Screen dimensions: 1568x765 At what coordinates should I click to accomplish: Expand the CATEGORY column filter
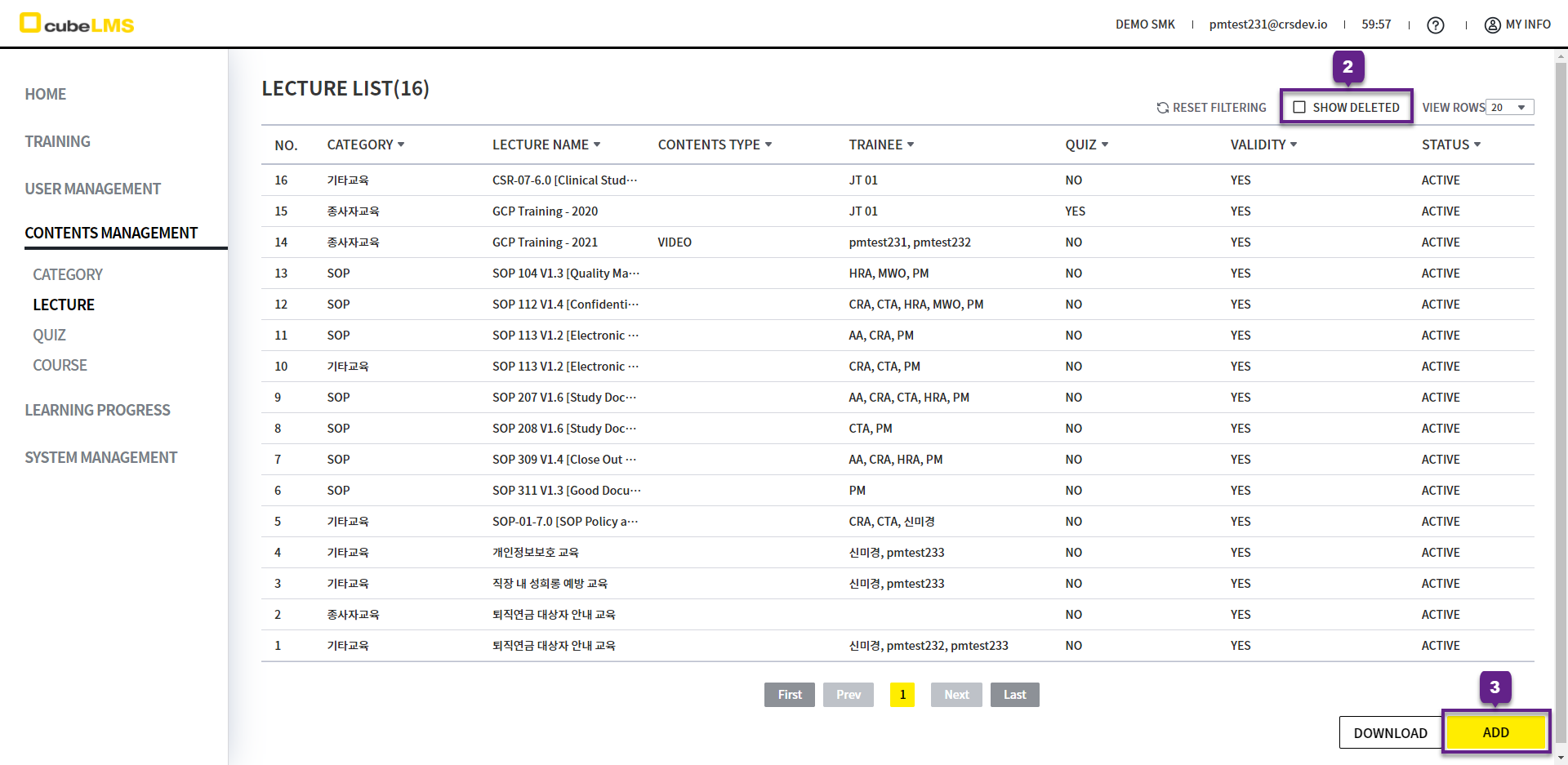[x=401, y=145]
